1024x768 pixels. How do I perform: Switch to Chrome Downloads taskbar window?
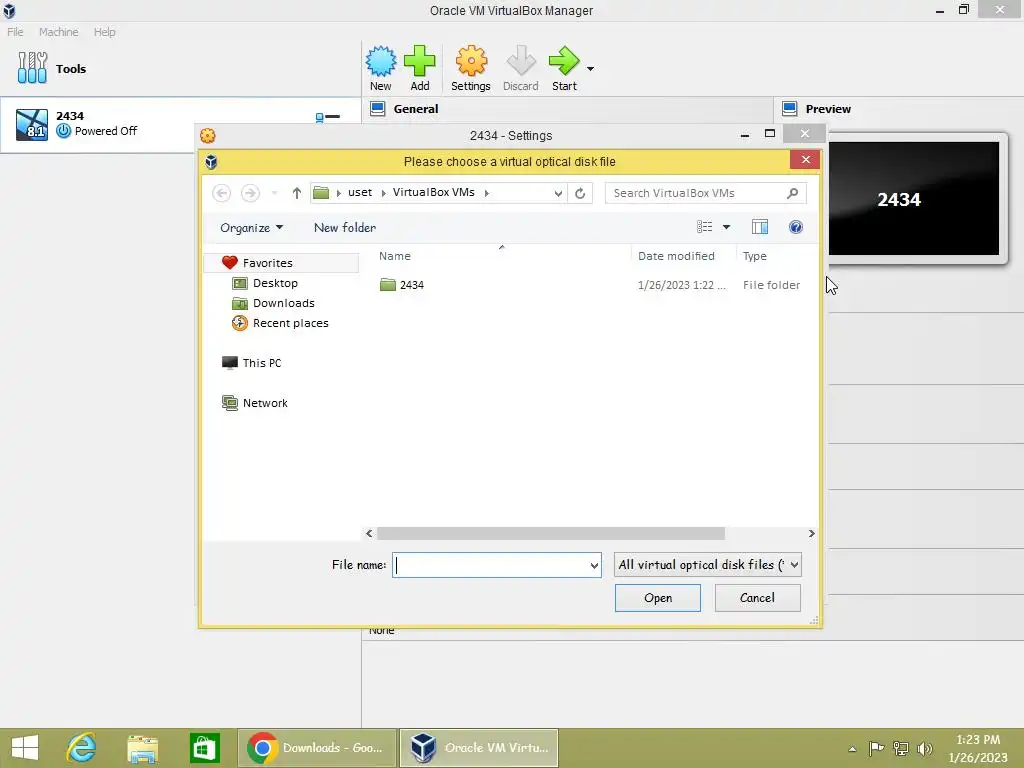click(x=317, y=748)
